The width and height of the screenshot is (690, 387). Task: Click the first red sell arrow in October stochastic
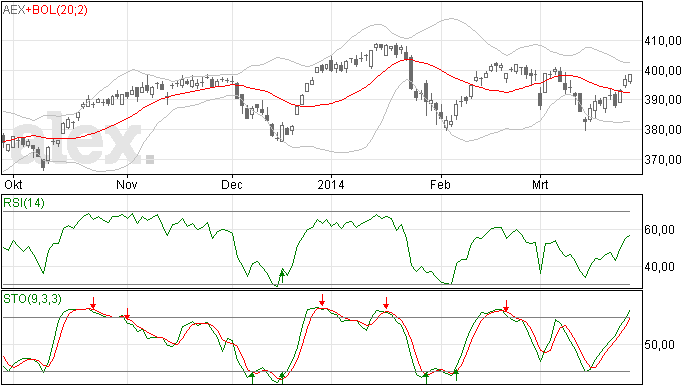(93, 303)
